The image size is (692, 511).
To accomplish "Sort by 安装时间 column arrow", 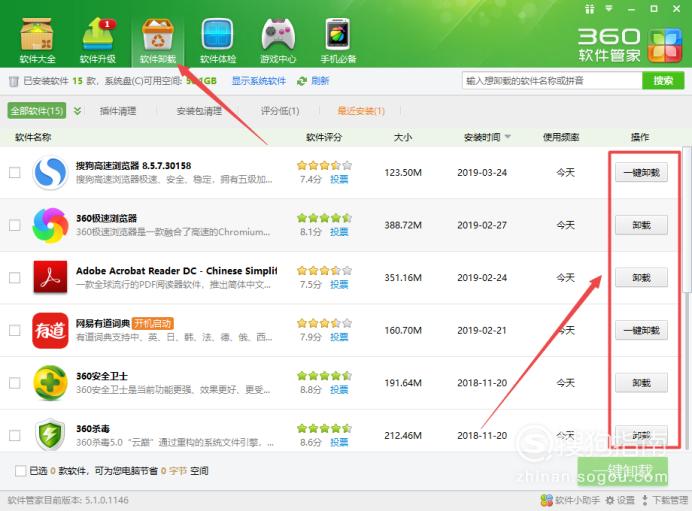I will tap(508, 137).
